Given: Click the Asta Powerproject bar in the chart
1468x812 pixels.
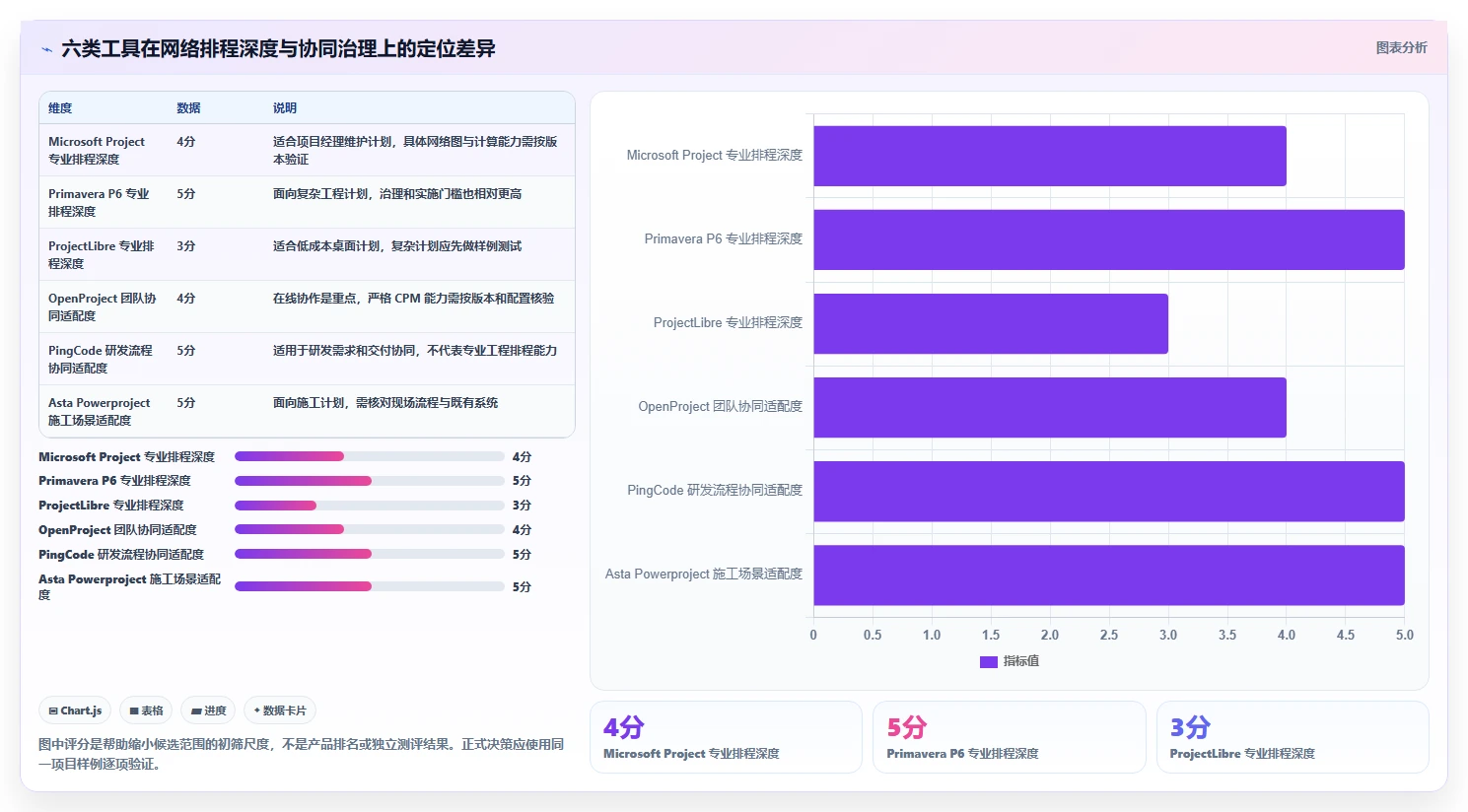Looking at the screenshot, I should click(x=1109, y=575).
